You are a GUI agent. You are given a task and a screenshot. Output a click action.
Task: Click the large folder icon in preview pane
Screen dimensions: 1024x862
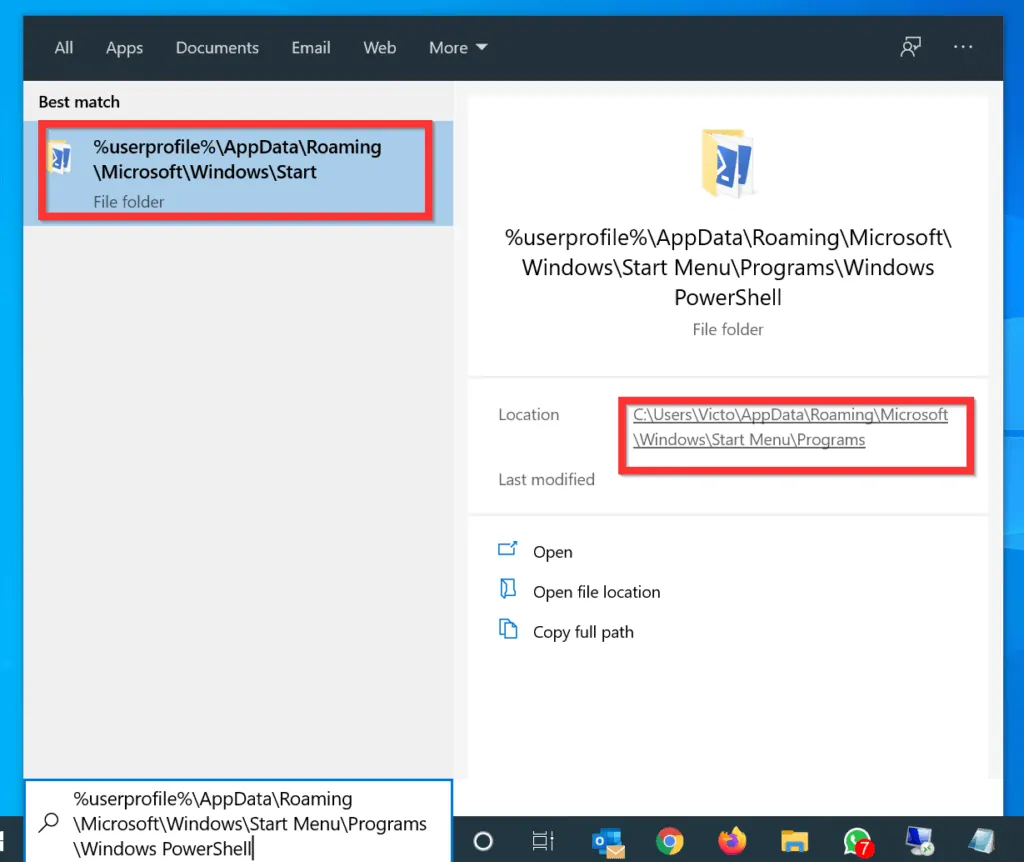tap(728, 163)
